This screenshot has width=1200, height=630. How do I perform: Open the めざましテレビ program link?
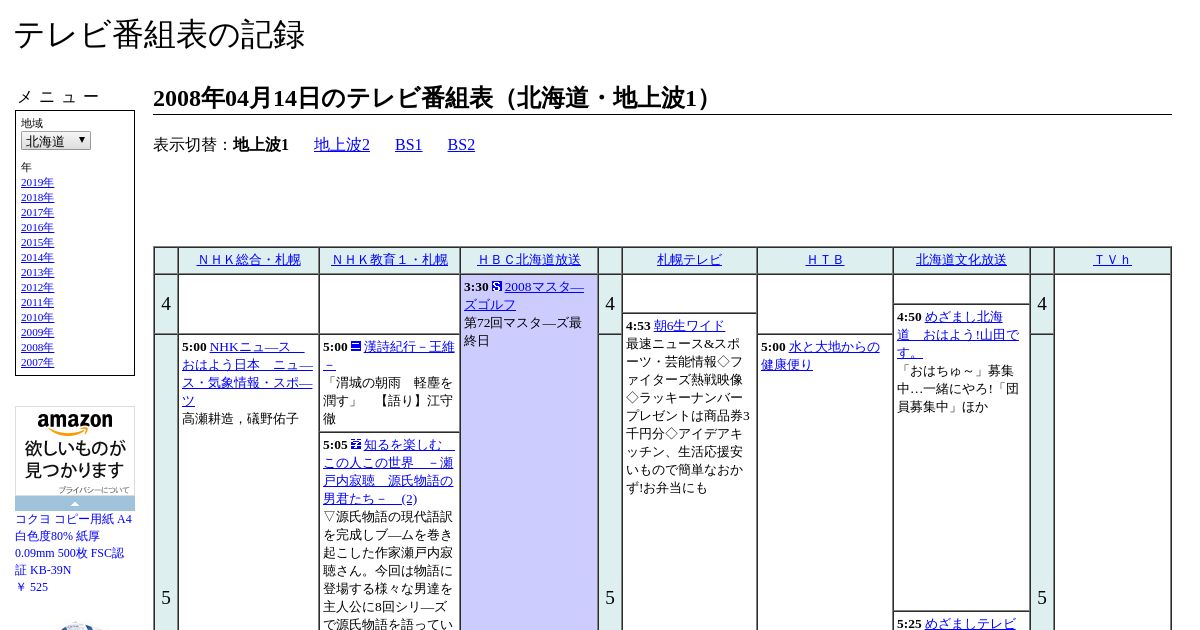(x=970, y=624)
